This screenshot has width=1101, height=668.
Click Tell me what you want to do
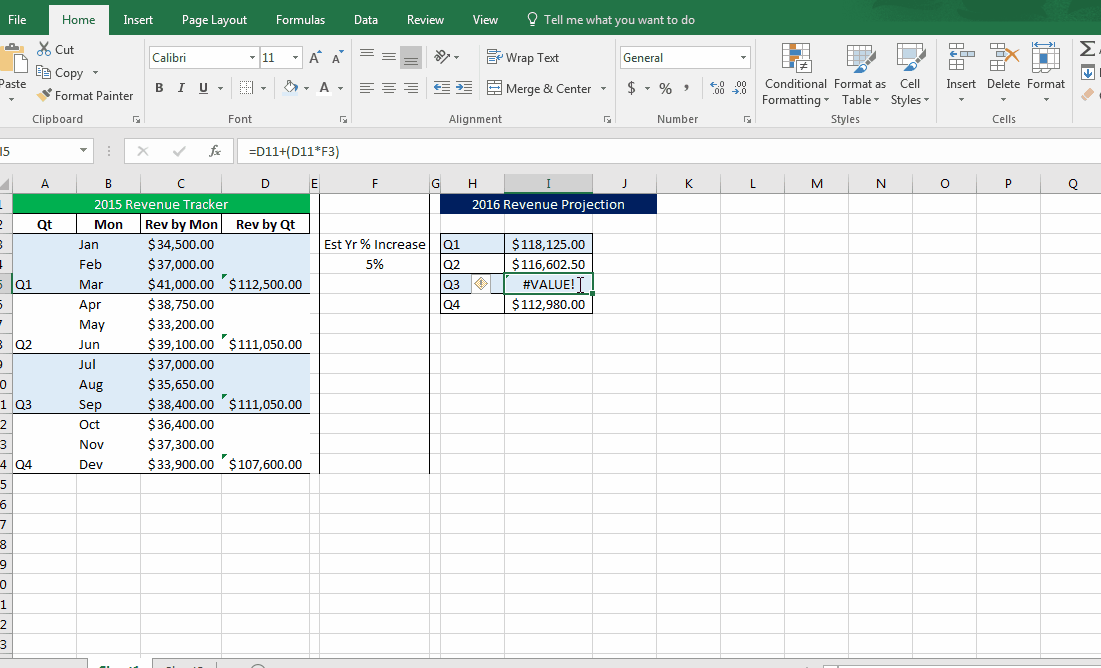pos(611,20)
